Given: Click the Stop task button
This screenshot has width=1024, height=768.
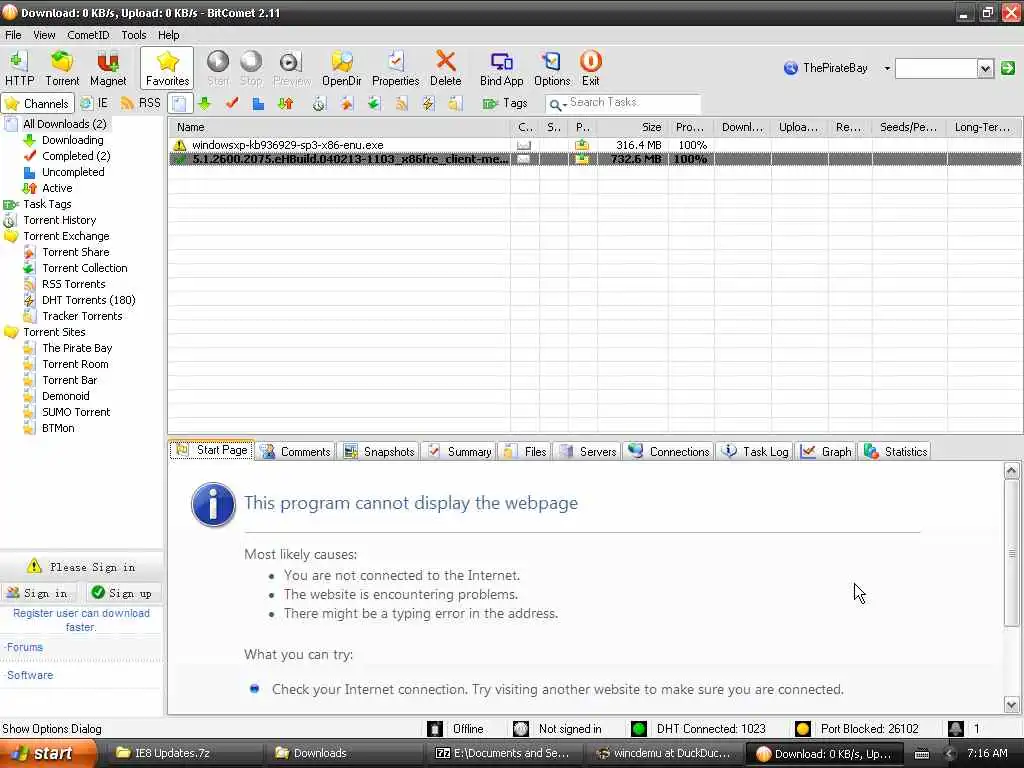Looking at the screenshot, I should point(251,69).
